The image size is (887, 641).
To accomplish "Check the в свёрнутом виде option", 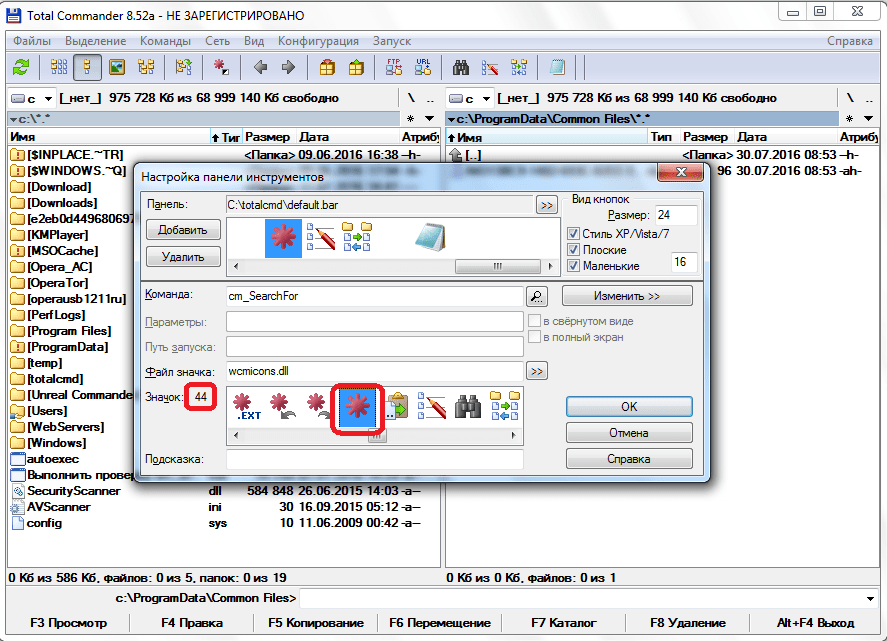I will [534, 321].
